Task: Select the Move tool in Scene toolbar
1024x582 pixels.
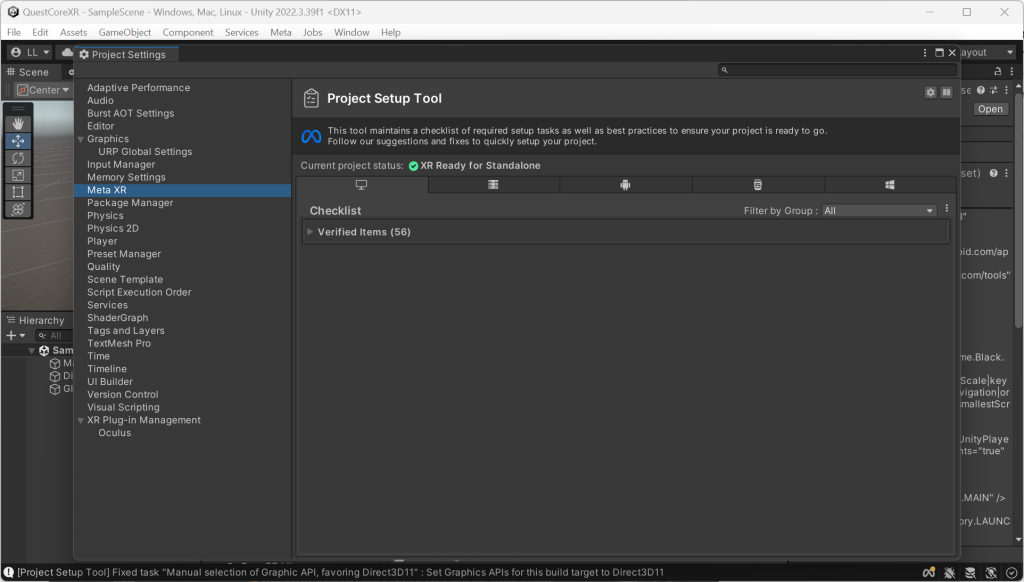Action: [18, 140]
